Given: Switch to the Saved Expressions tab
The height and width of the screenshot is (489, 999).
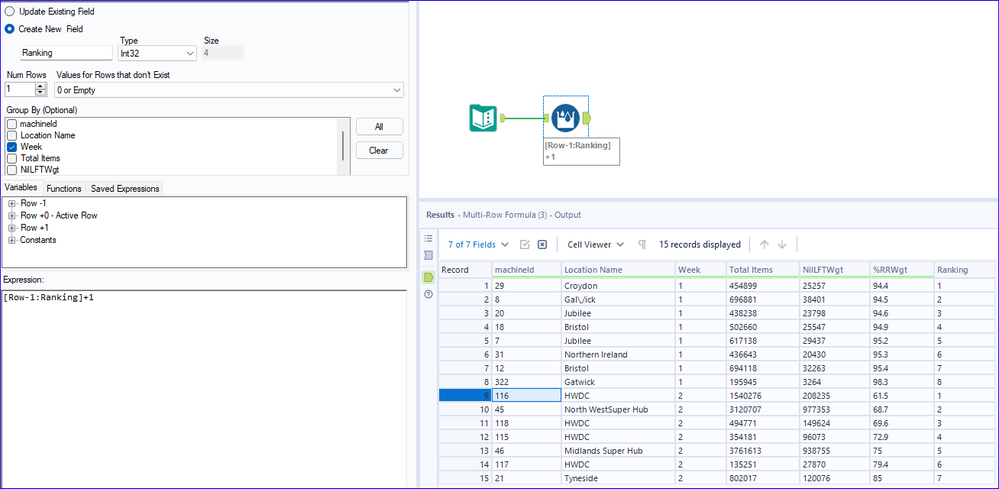Looking at the screenshot, I should [124, 188].
